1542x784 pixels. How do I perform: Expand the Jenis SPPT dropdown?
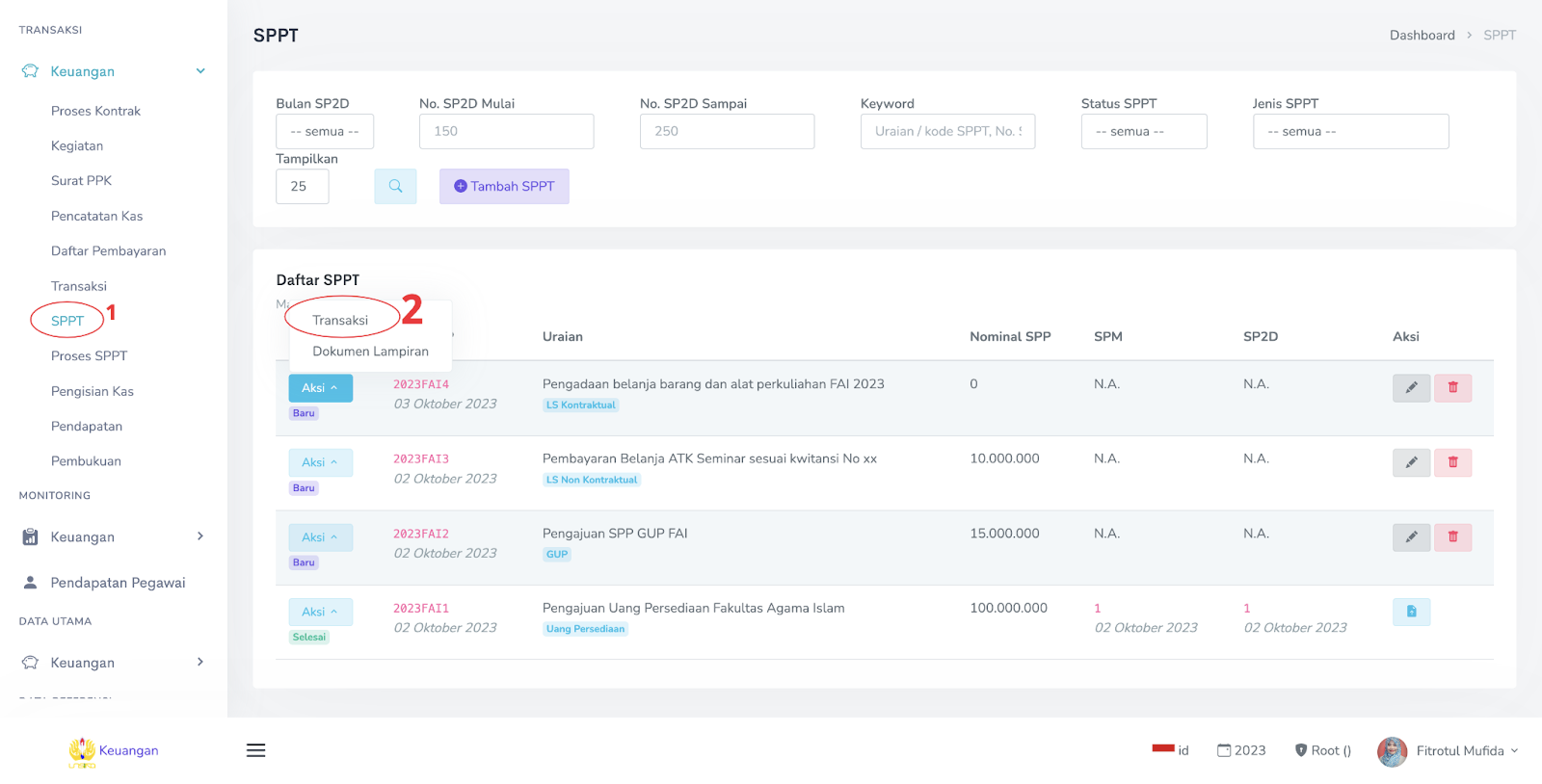[1349, 132]
